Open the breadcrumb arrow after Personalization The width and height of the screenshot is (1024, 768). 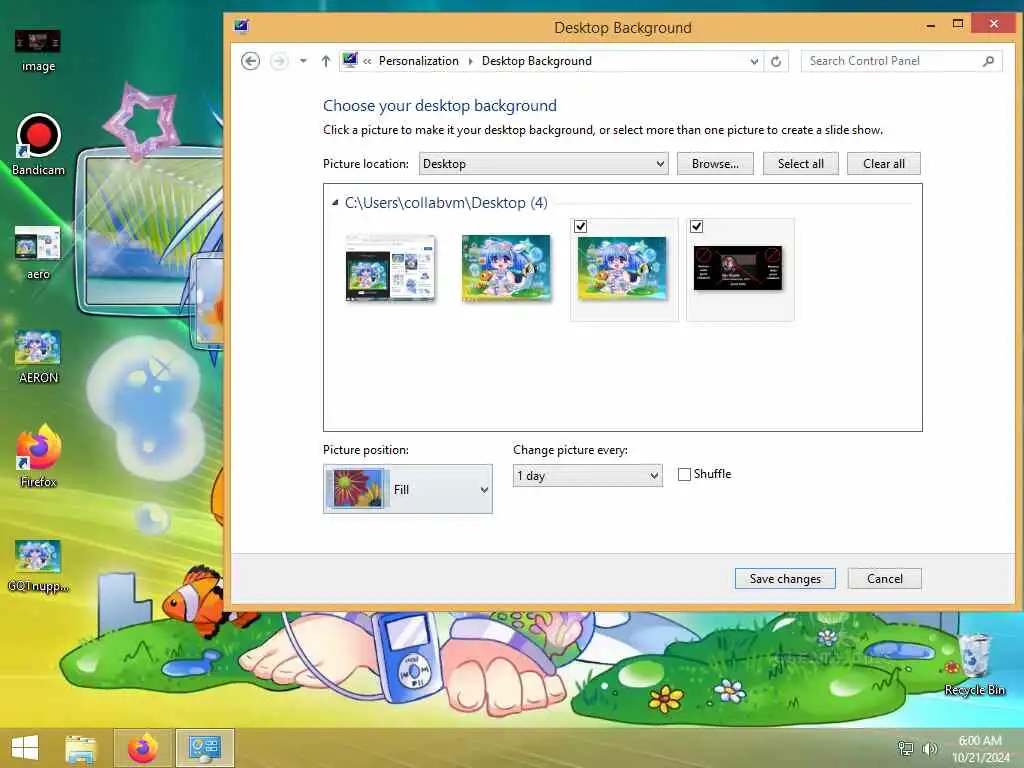click(470, 61)
